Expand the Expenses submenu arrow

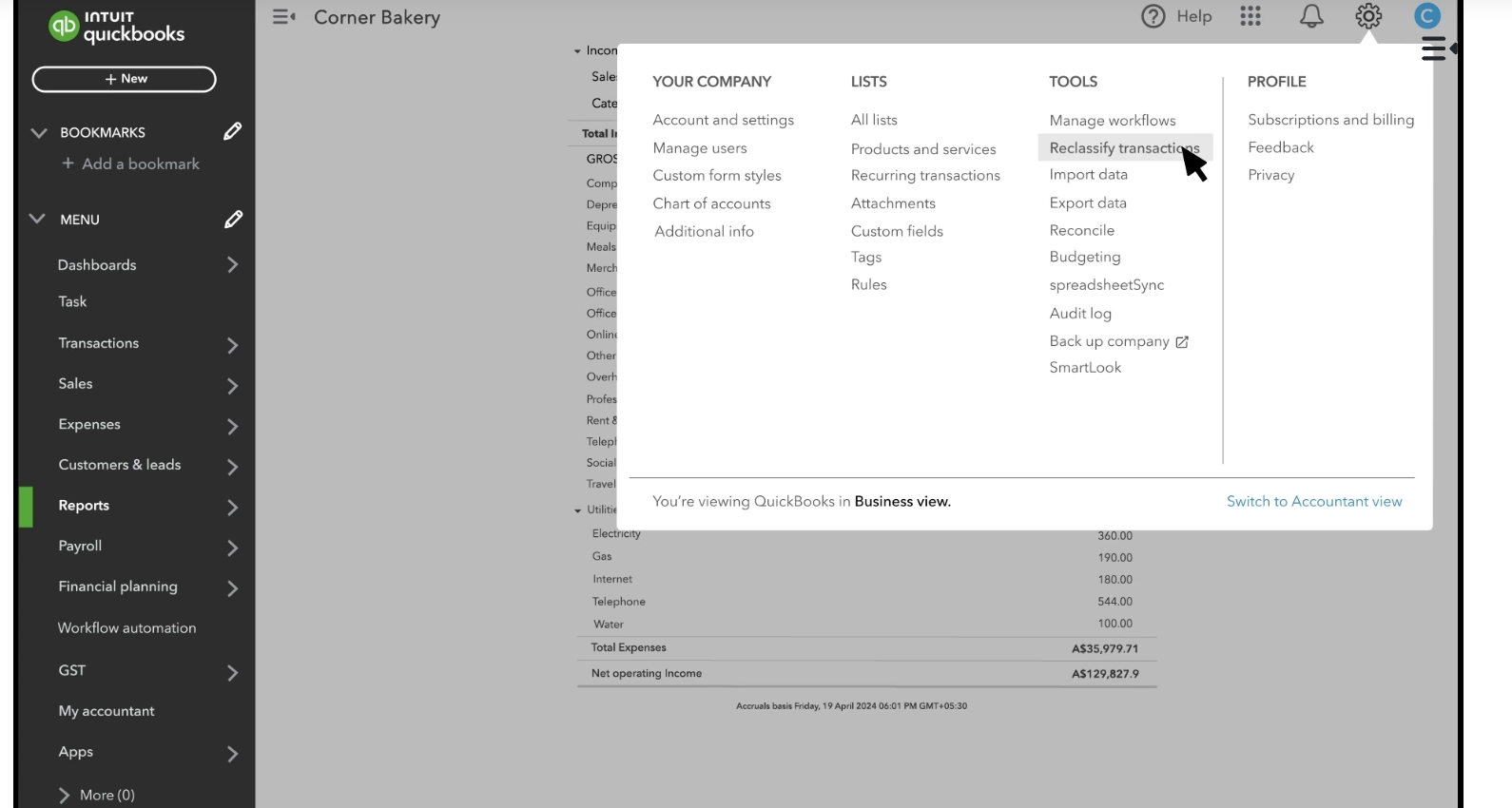tap(232, 427)
